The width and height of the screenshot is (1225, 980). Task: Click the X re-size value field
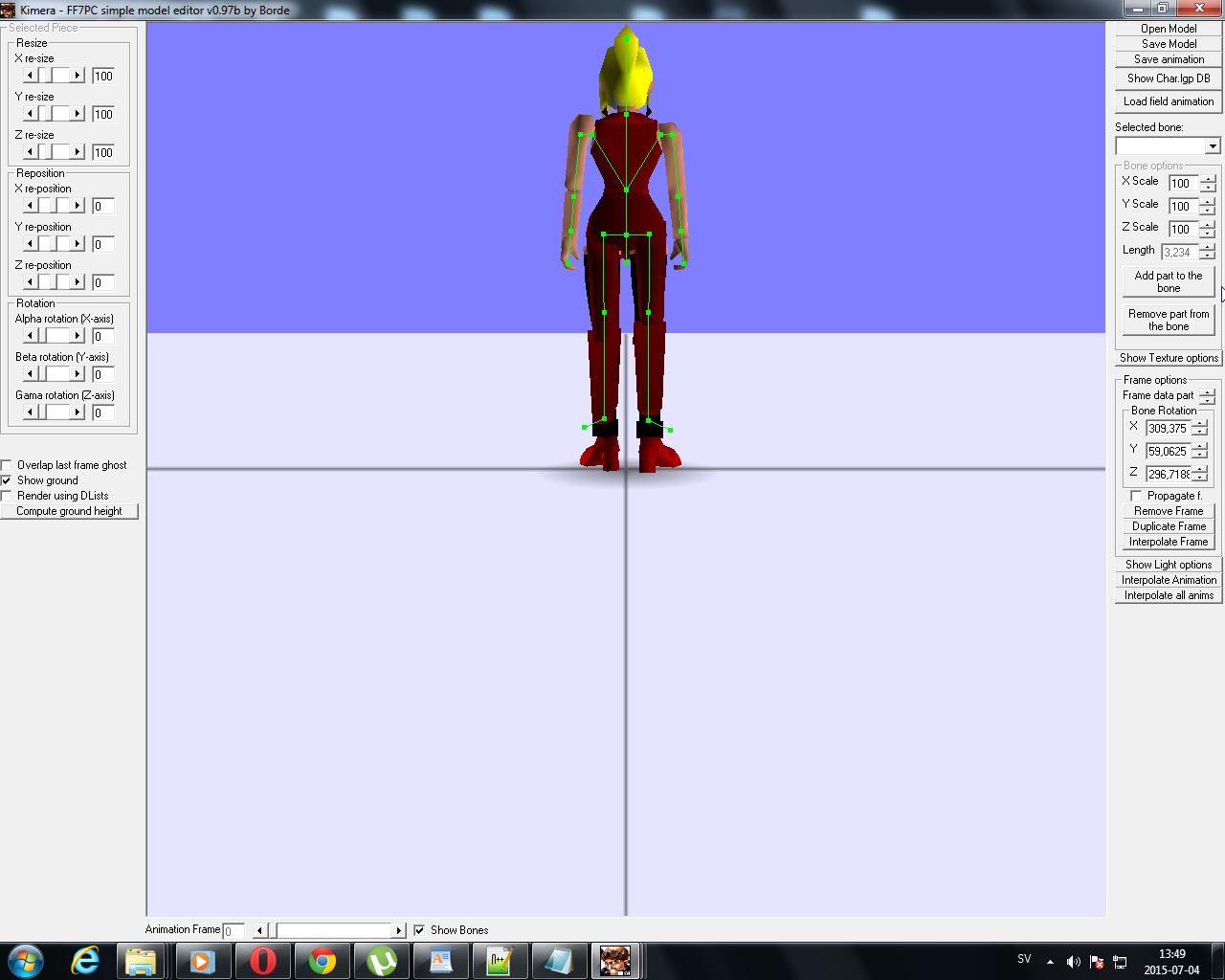(103, 76)
